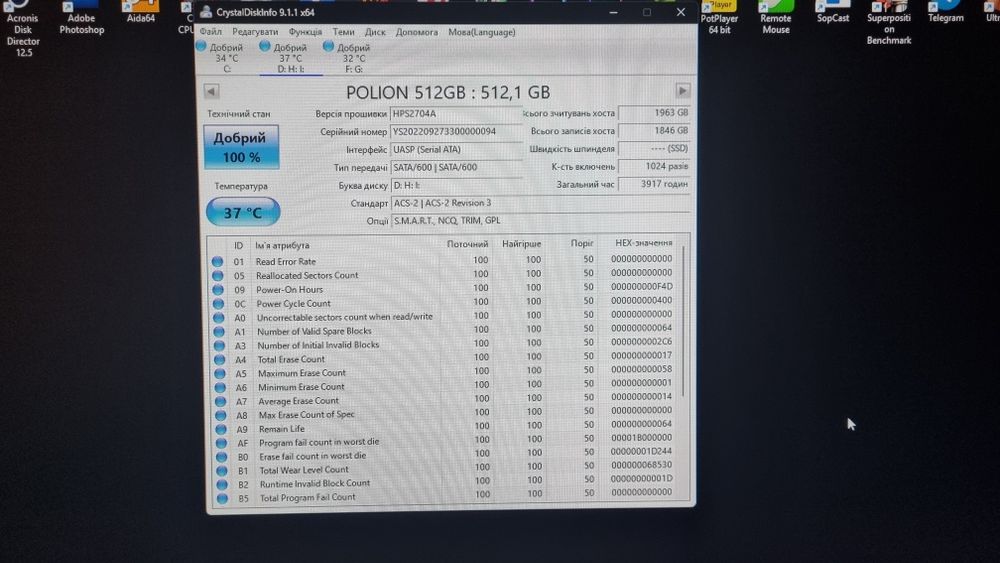Click the rotation rate value (SSD)
Viewport: 1000px width, 563px height.
(654, 149)
